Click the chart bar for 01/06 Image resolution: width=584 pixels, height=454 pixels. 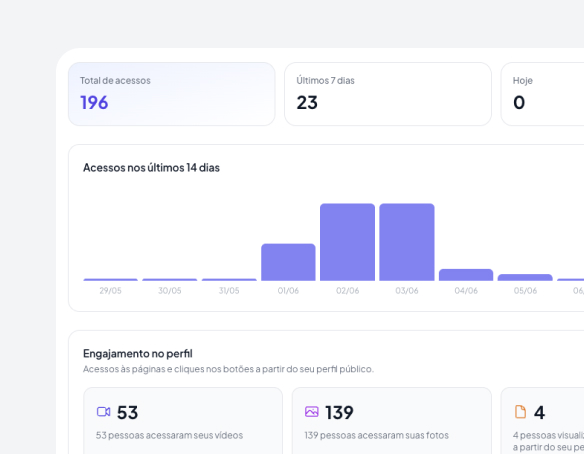pos(288,262)
